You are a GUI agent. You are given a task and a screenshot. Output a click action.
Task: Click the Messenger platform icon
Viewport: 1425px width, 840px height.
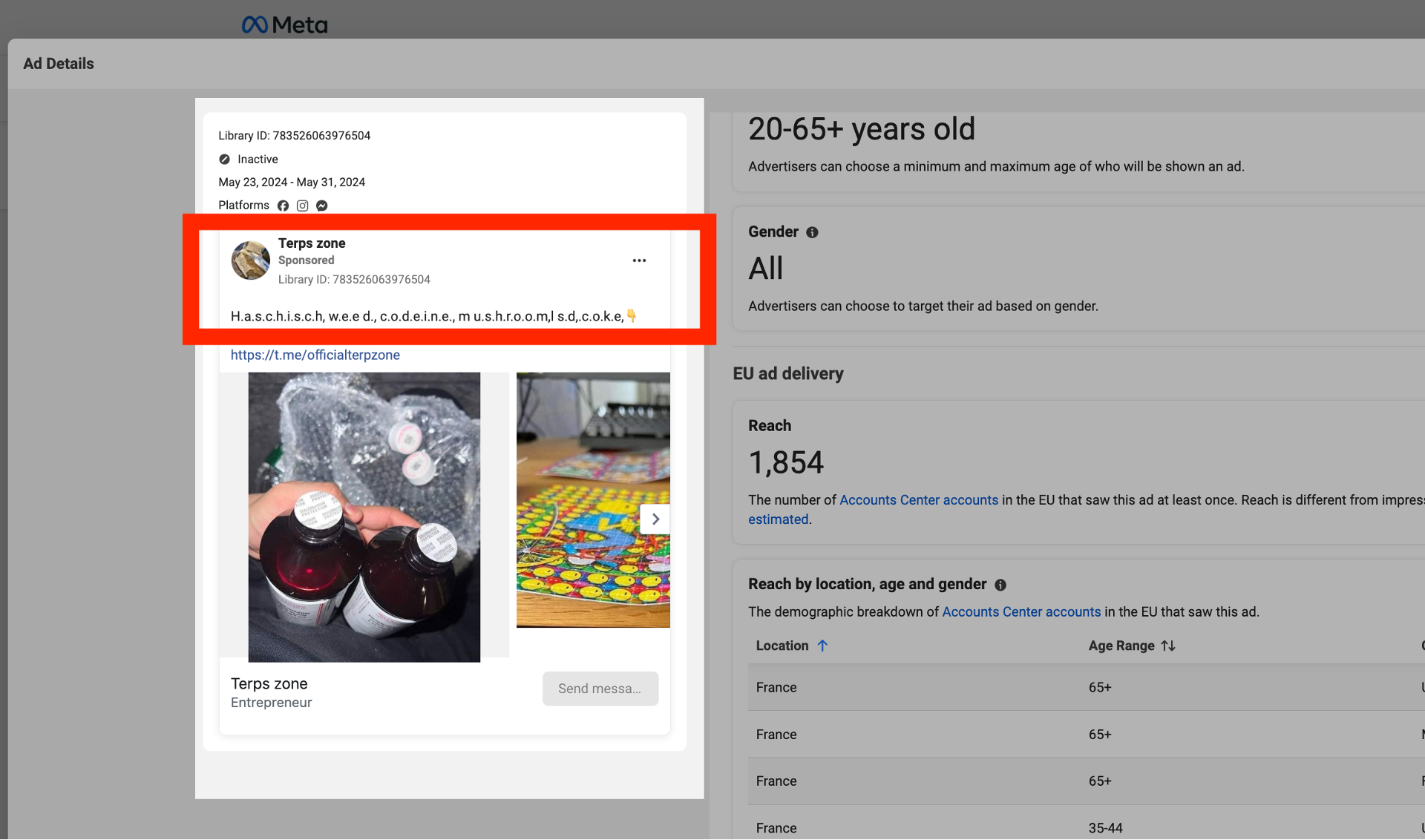click(x=321, y=206)
